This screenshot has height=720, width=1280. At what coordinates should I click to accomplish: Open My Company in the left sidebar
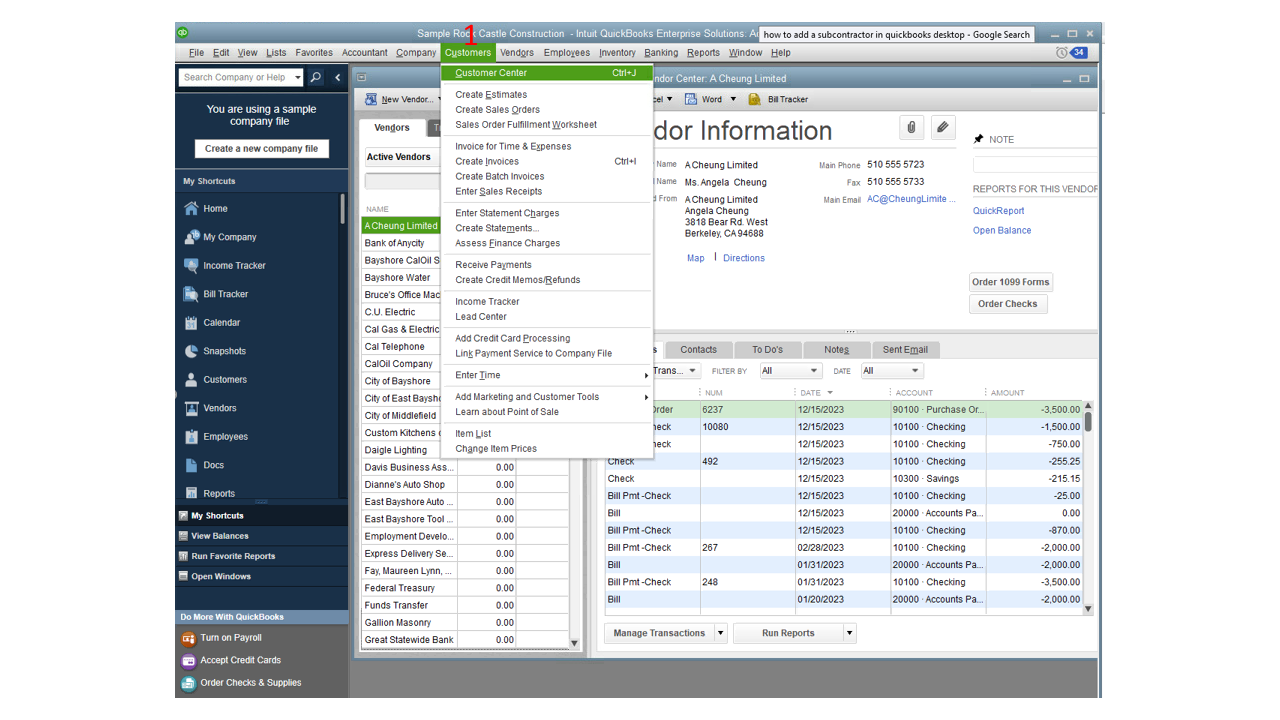click(x=229, y=237)
